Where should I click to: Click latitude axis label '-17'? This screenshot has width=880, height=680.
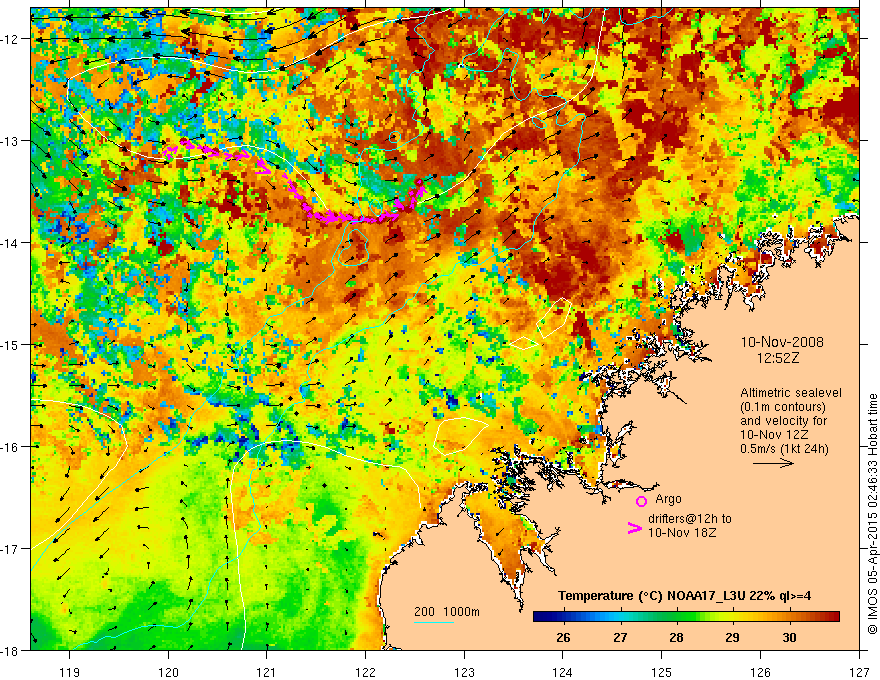[x=10, y=549]
